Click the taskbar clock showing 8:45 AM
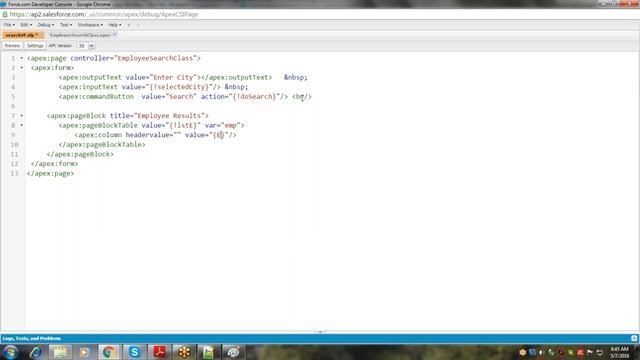The width and height of the screenshot is (640, 360). 620,353
